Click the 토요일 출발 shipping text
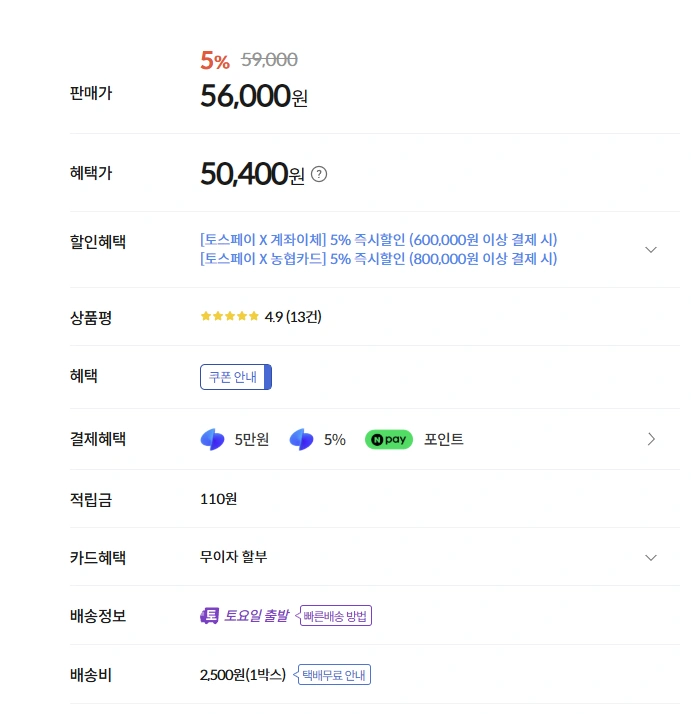The height and width of the screenshot is (714, 691). click(x=256, y=616)
